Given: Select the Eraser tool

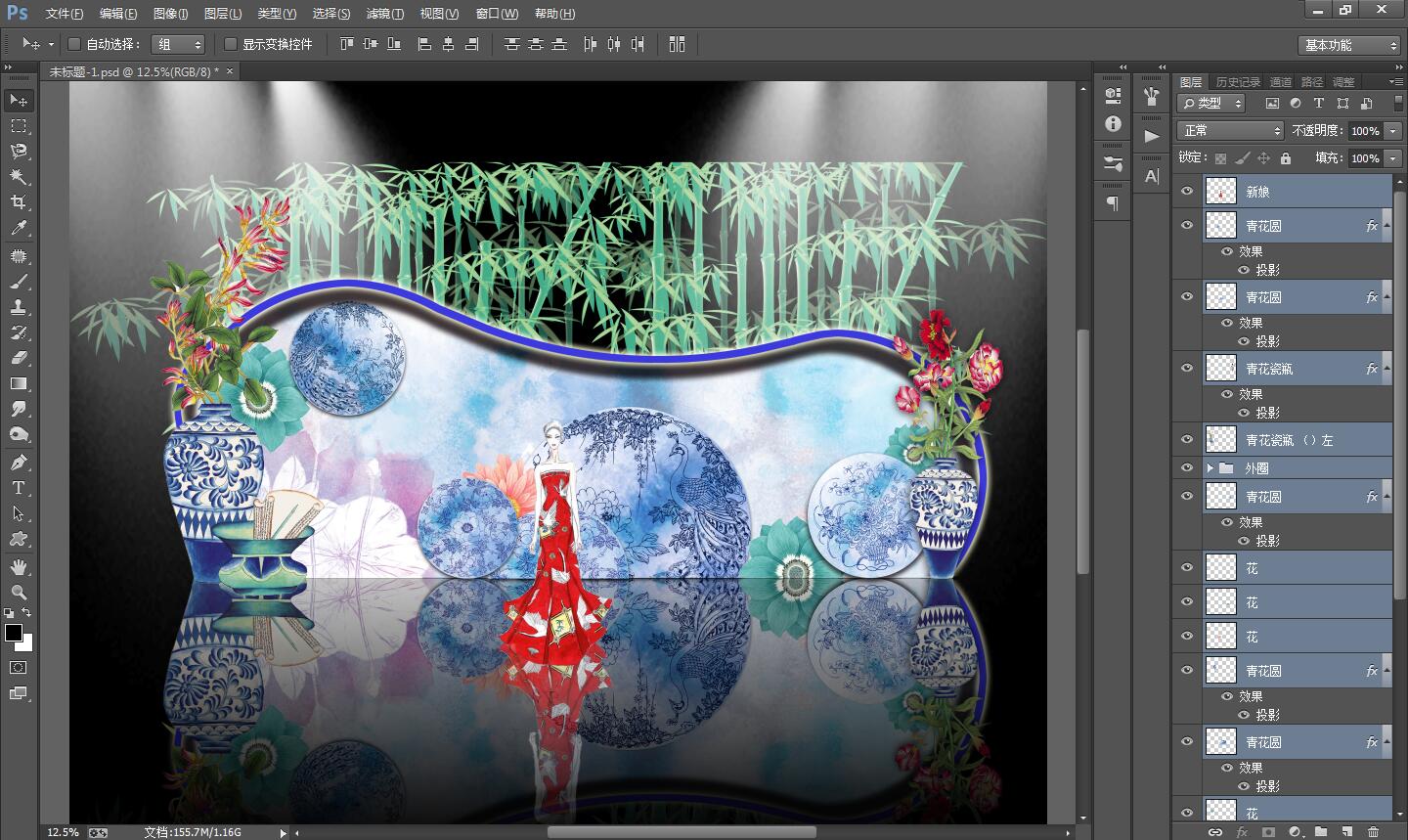Looking at the screenshot, I should click(18, 358).
